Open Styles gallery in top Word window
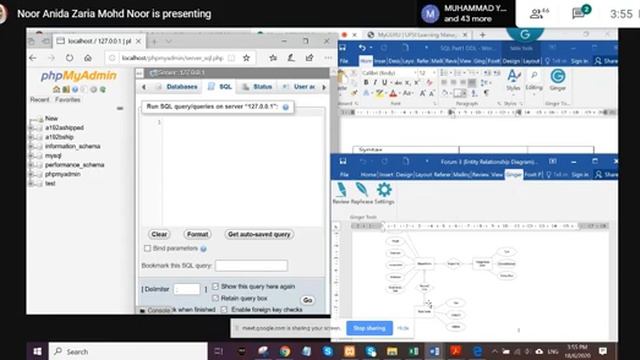640x360 pixels. (x=513, y=80)
